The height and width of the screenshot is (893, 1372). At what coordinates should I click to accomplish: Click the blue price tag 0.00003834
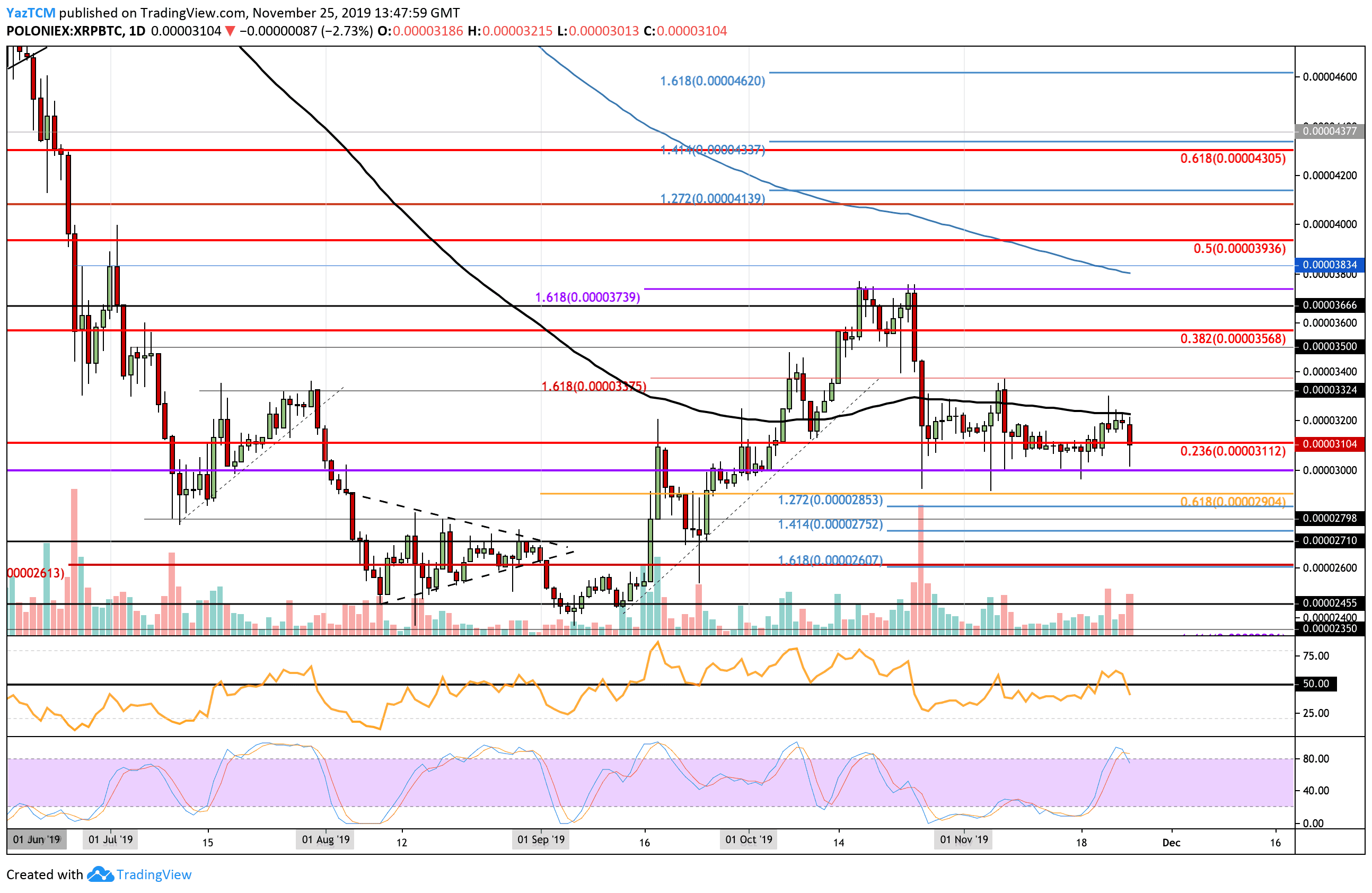[1330, 265]
